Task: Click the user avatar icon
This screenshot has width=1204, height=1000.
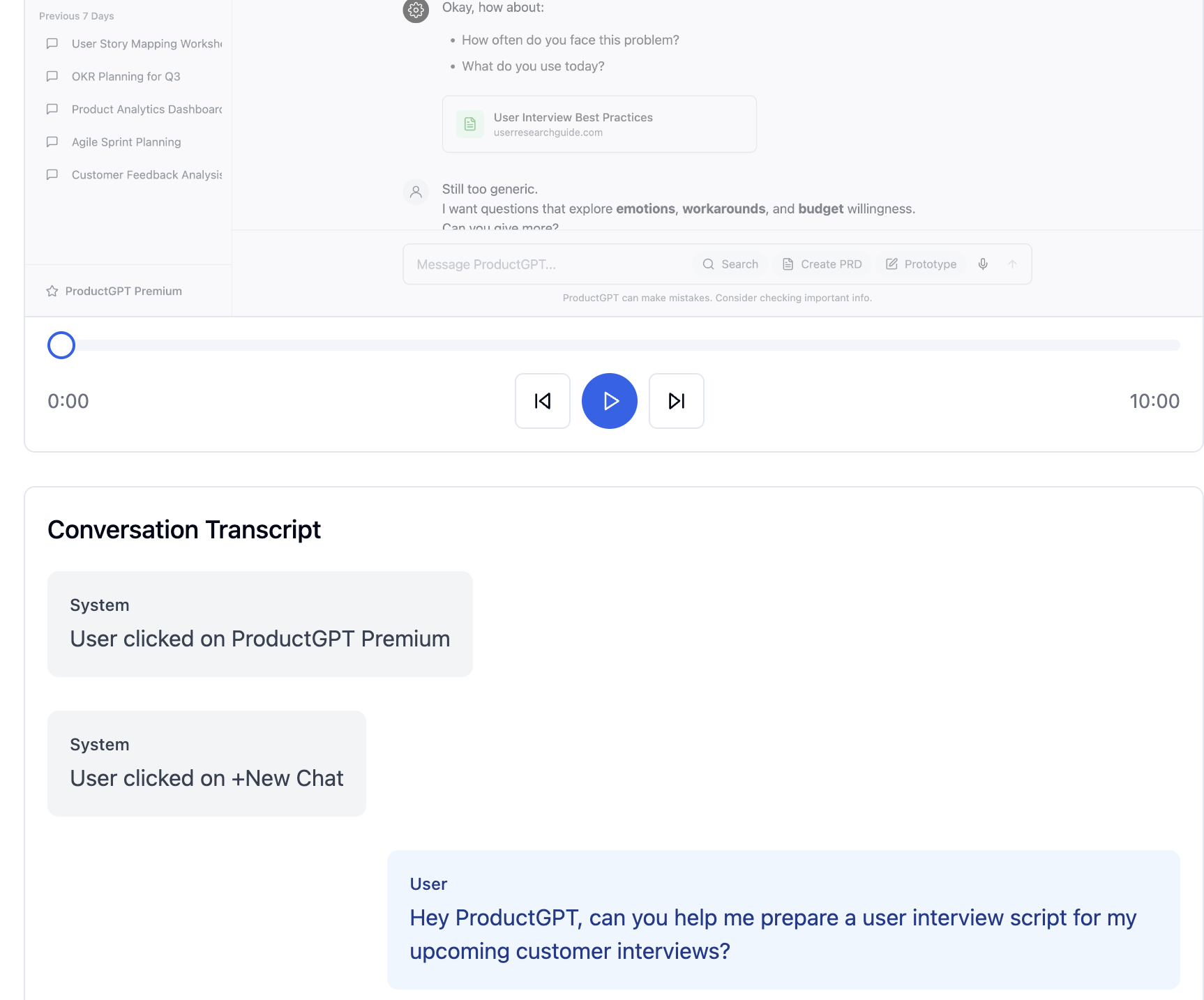Action: [416, 192]
